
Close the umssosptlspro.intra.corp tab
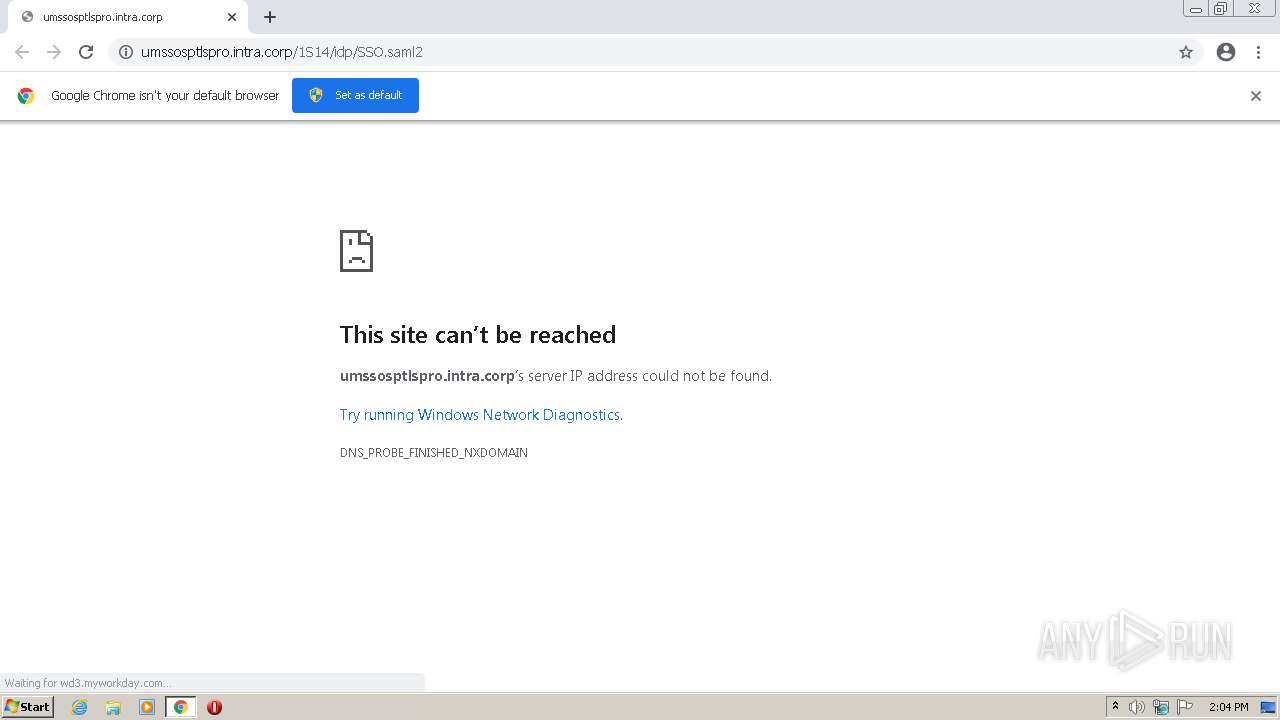click(232, 17)
